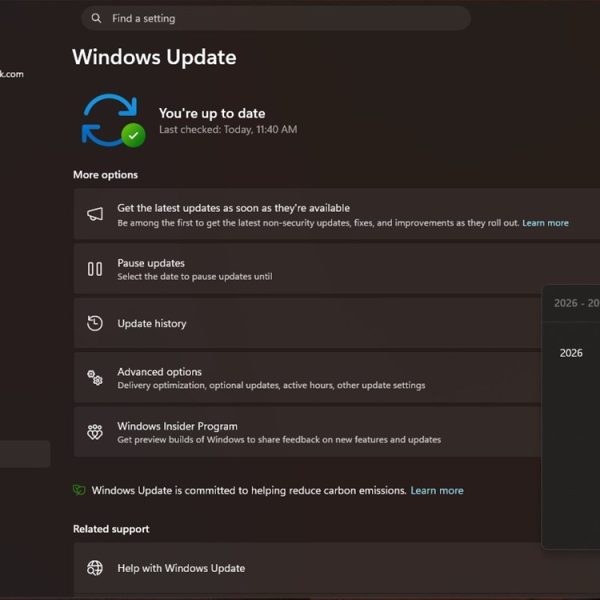
Task: Click the Update history clock icon
Action: tap(95, 323)
